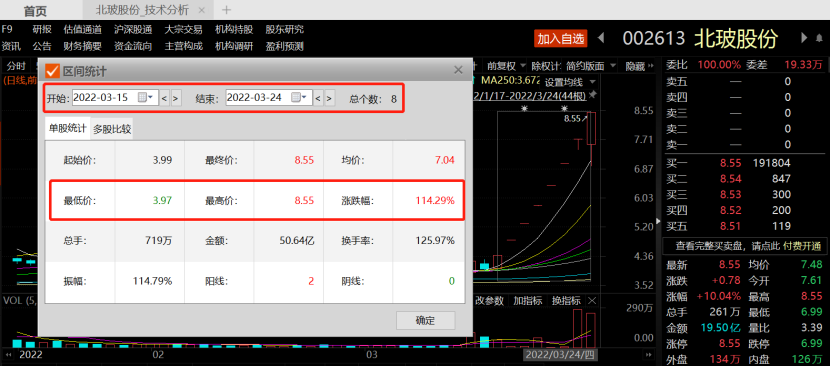Open 估值通道 menu item
Screen dimensions: 830x367
83,30
